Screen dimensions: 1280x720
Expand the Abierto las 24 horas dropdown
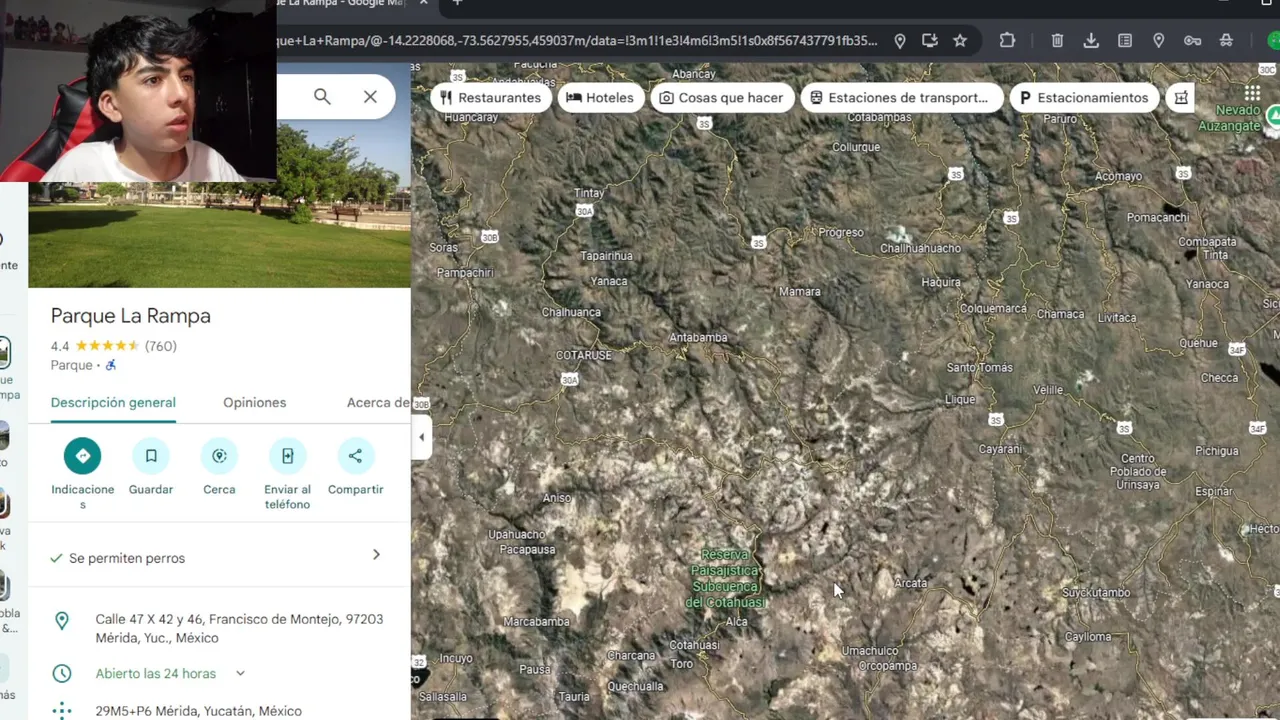coord(240,674)
